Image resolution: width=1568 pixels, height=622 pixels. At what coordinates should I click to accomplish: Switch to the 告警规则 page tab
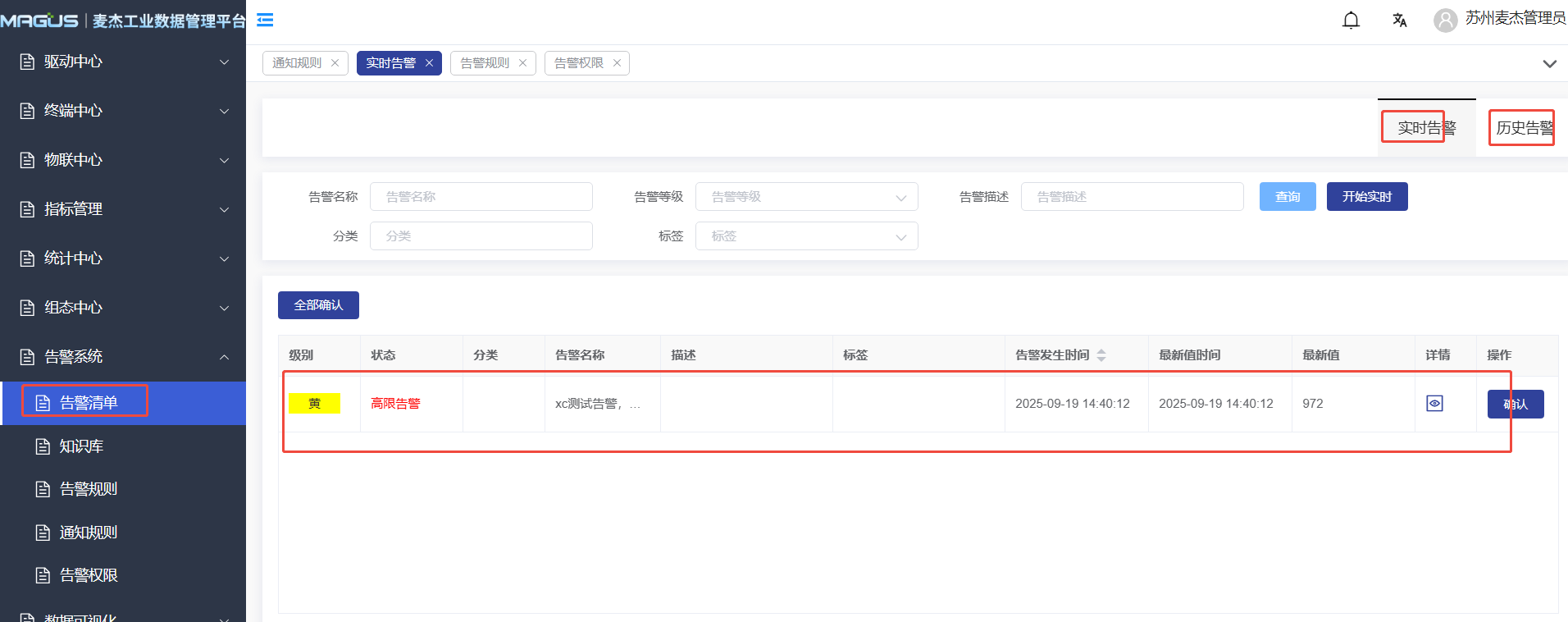[485, 63]
